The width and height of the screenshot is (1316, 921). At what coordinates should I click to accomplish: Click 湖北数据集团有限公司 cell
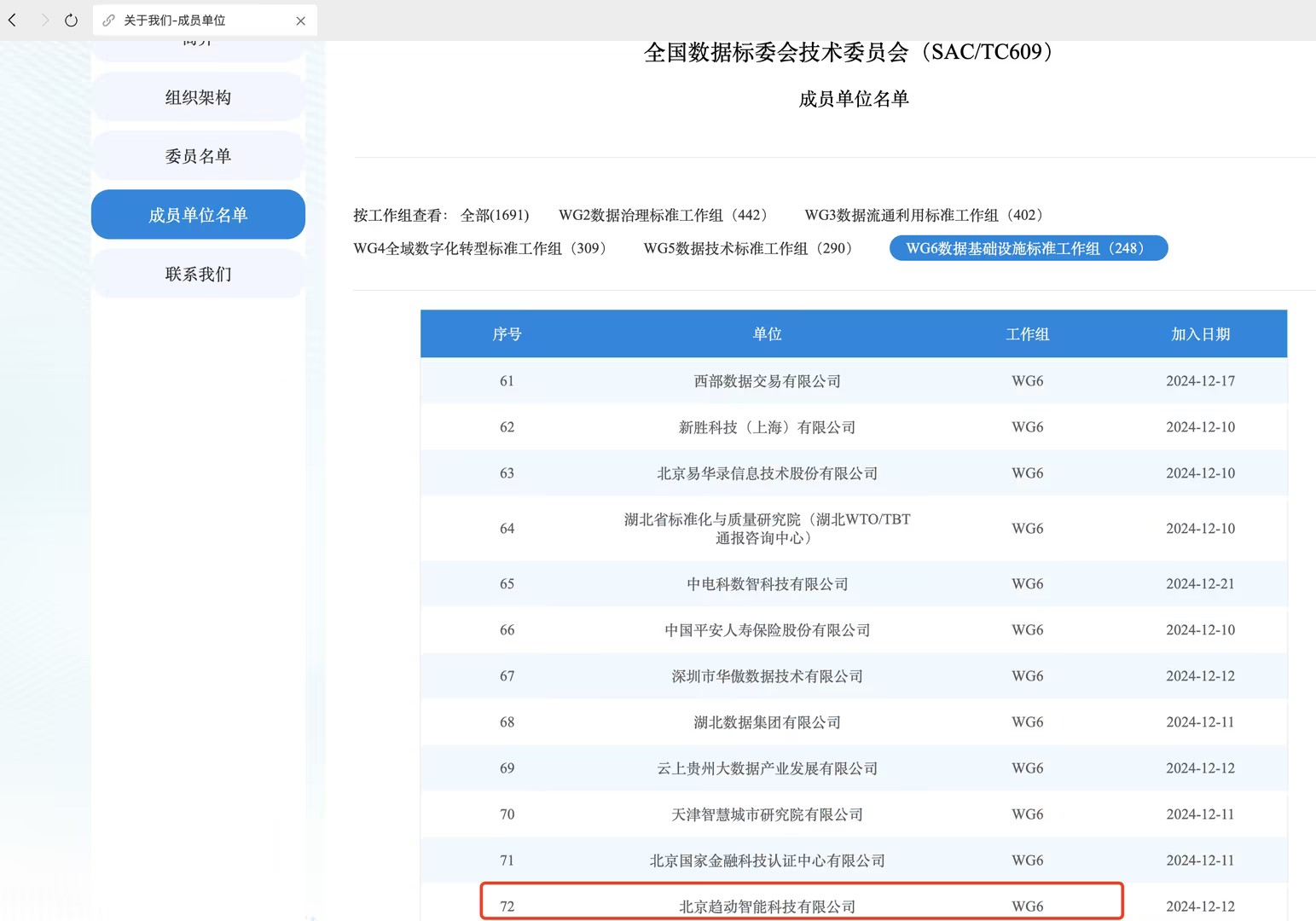pyautogui.click(x=767, y=722)
